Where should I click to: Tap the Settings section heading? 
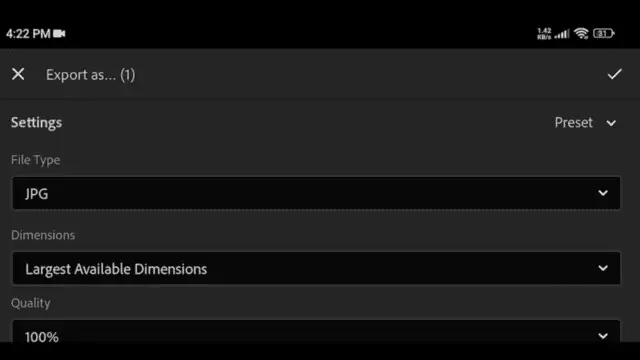coord(36,122)
